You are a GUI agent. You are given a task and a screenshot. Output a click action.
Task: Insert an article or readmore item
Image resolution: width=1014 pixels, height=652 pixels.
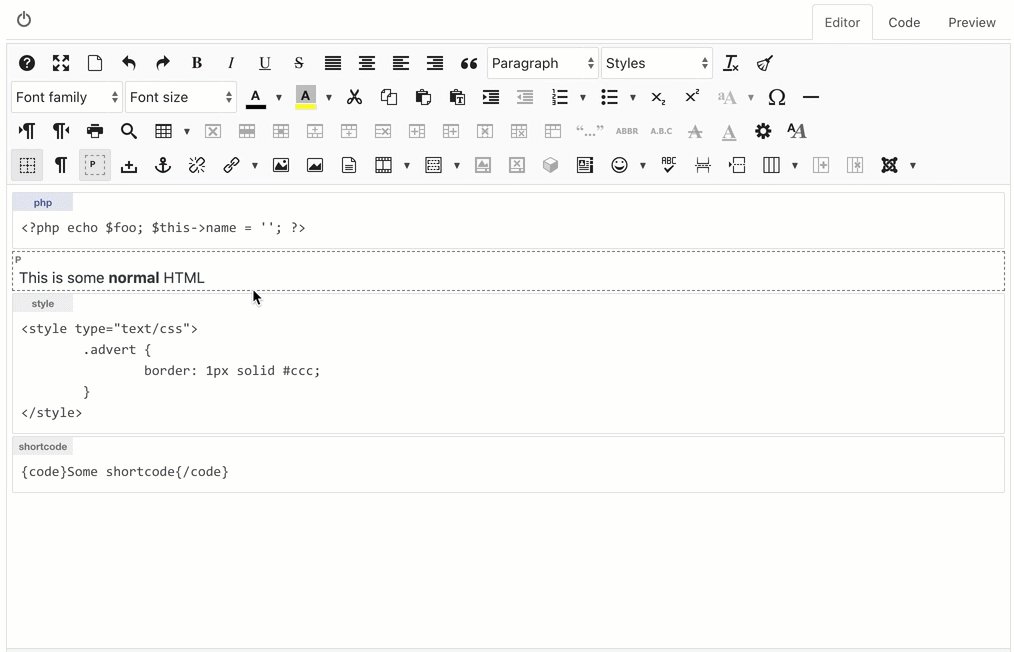(x=585, y=166)
